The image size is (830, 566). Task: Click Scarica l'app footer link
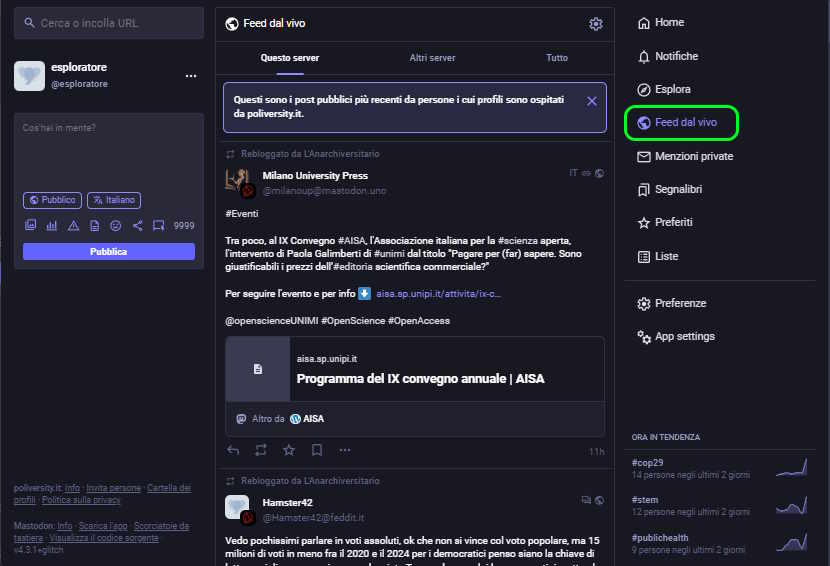pos(103,526)
